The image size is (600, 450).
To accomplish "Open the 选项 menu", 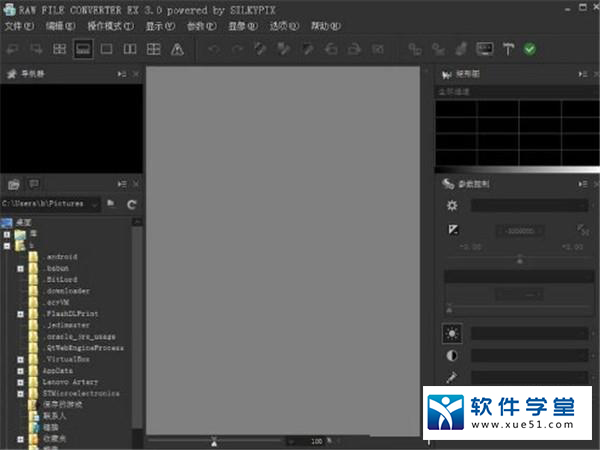I will tap(284, 26).
